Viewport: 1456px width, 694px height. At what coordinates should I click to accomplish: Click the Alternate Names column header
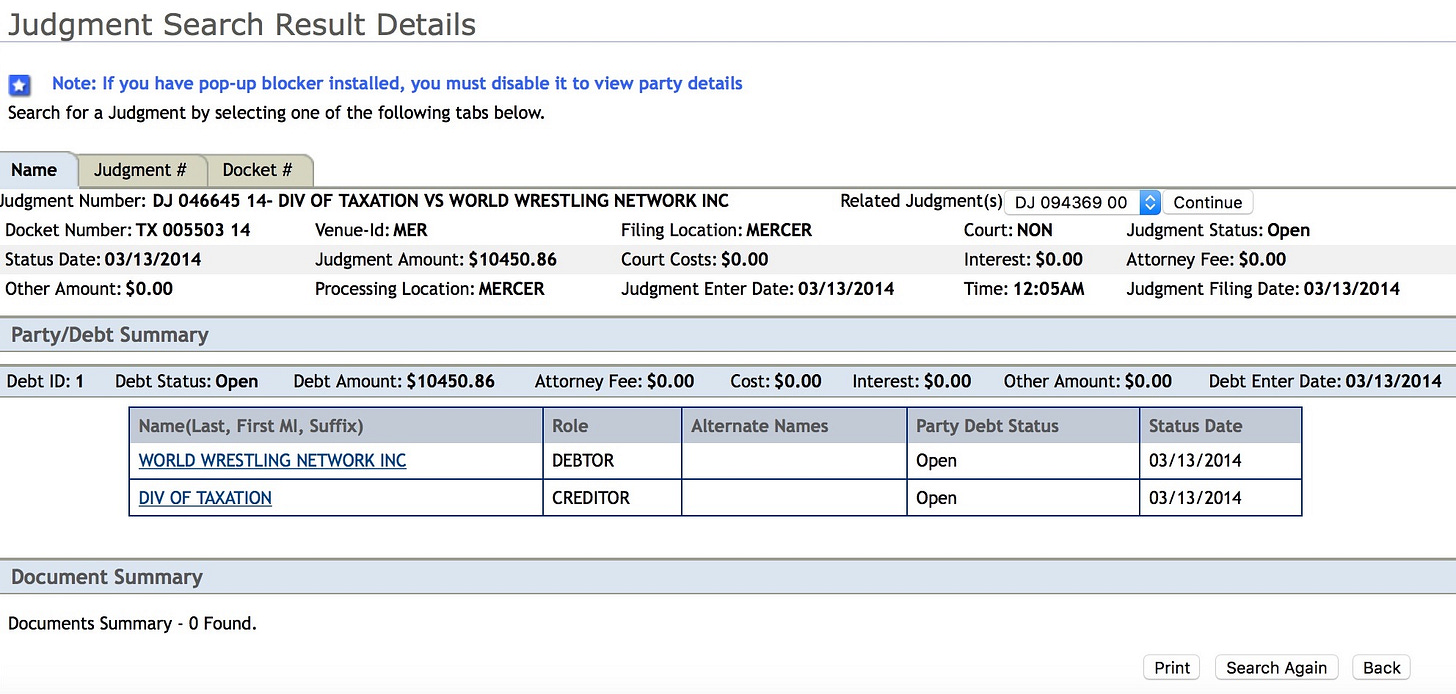click(794, 426)
